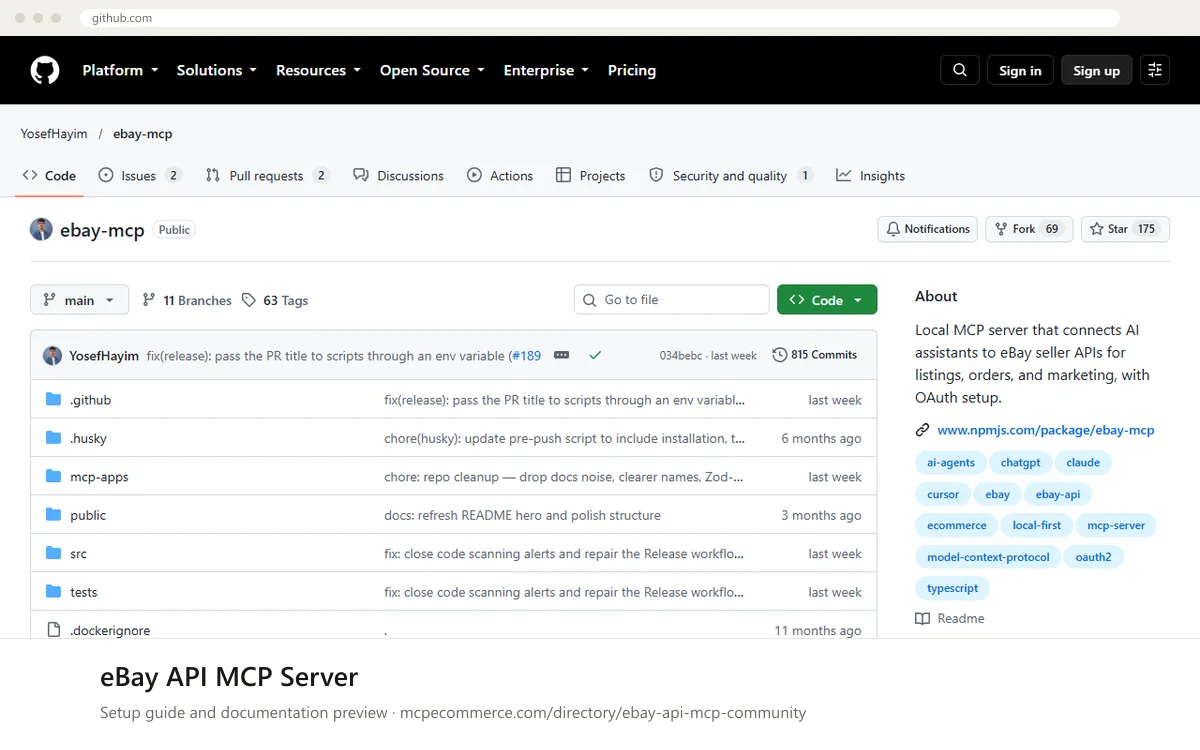Open the mcp-apps folder name
1200x750 pixels.
pos(99,477)
